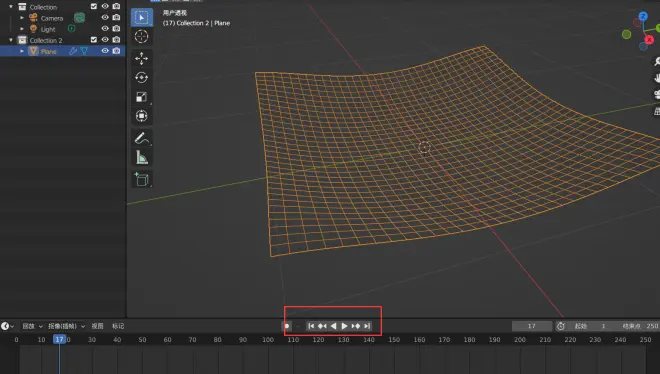Collapse the Collection 2 tree node
Viewport: 660px width, 374px height.
click(11, 40)
